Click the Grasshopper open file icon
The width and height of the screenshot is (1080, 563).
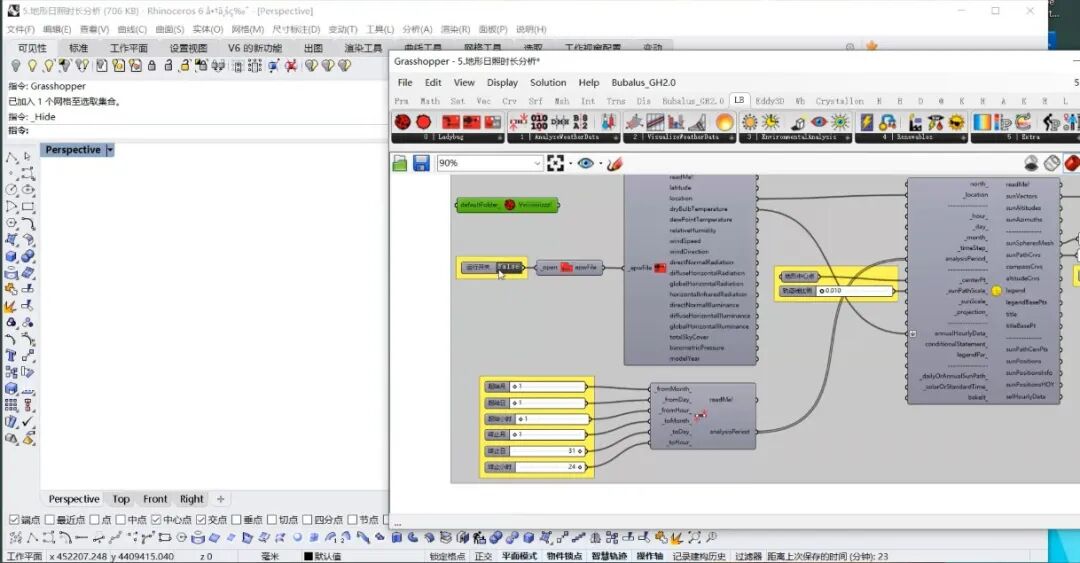[400, 163]
